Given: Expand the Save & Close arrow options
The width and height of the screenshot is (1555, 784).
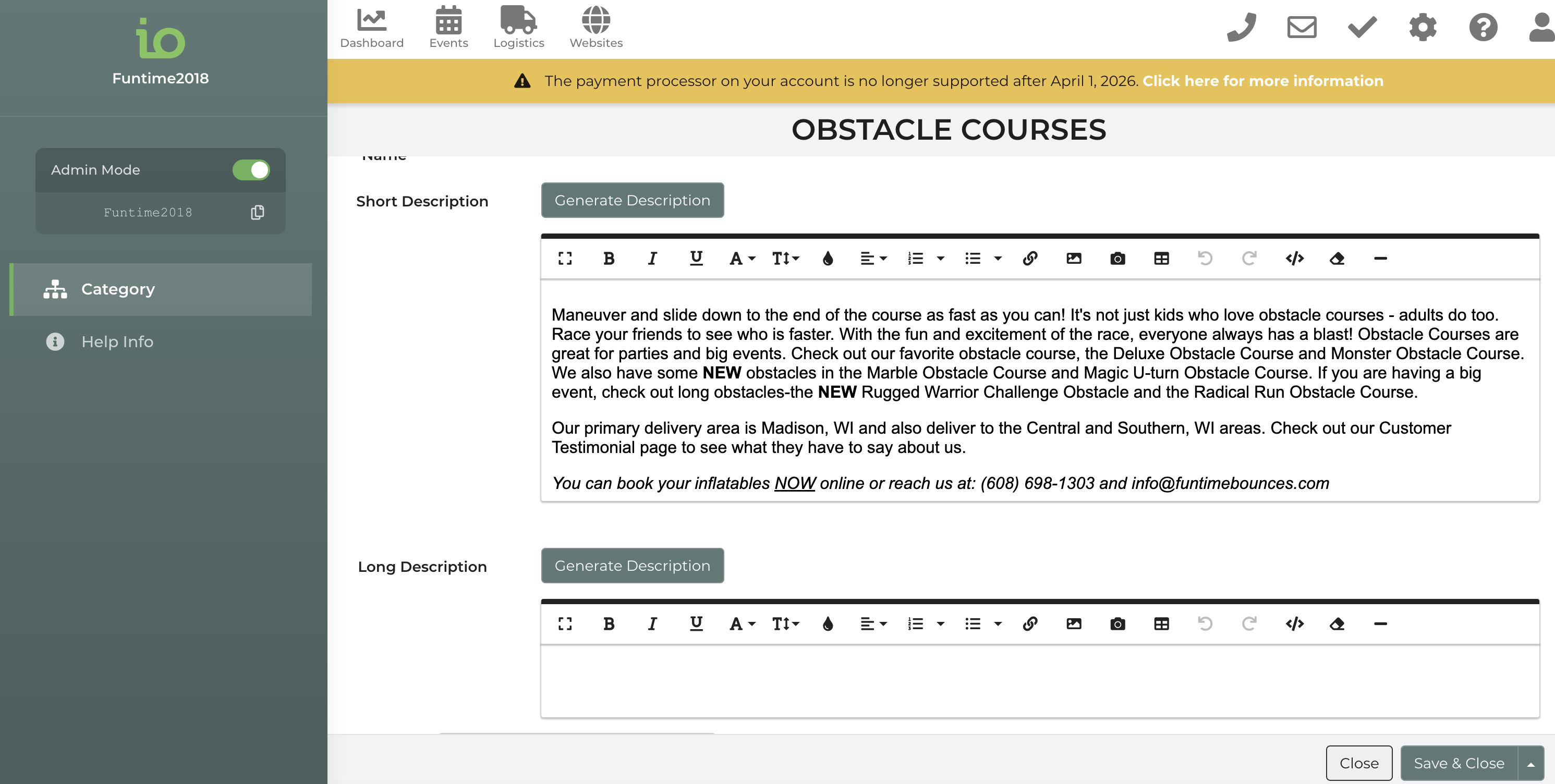Looking at the screenshot, I should [1531, 764].
